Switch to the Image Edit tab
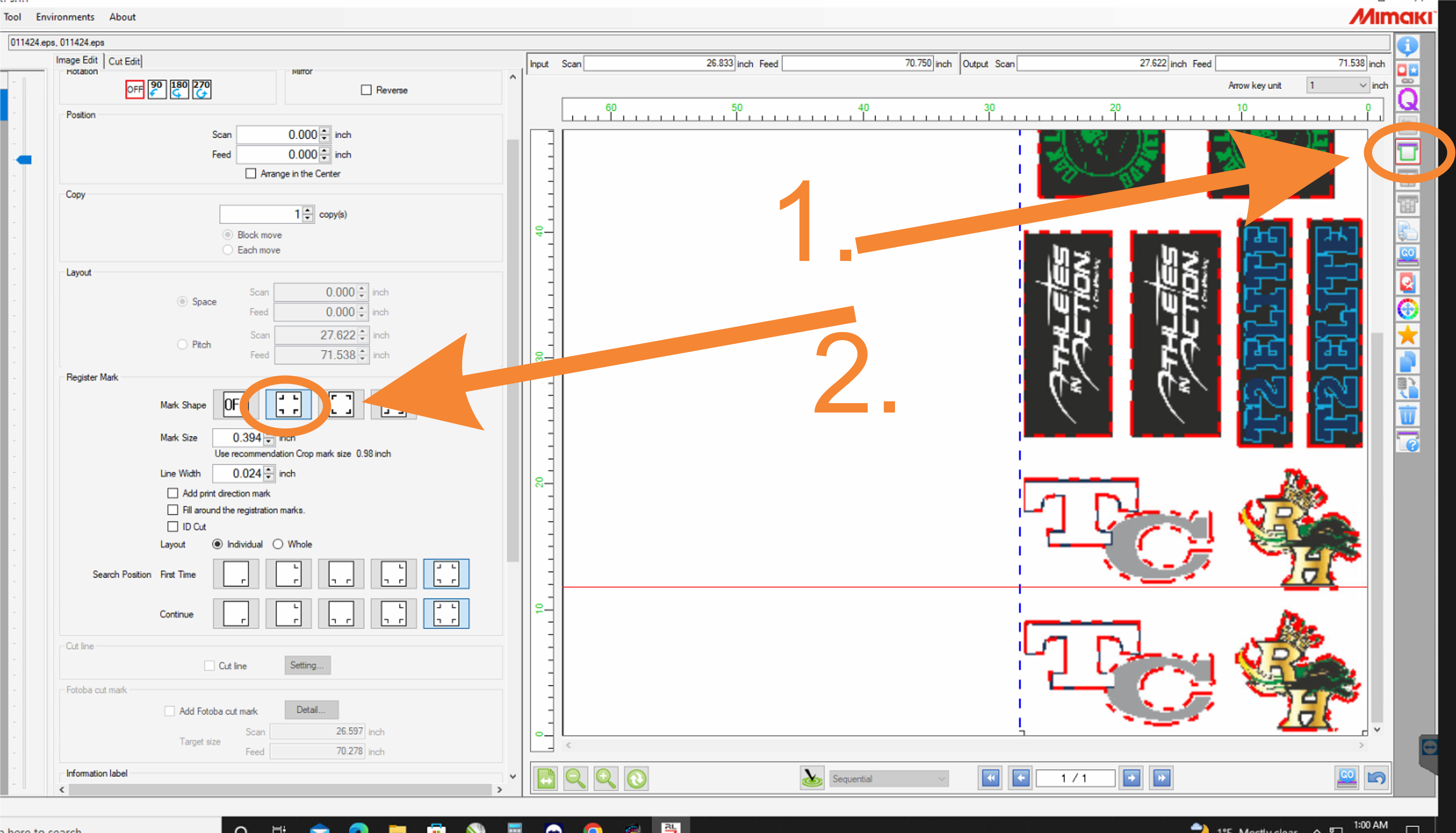This screenshot has width=1456, height=833. tap(77, 60)
